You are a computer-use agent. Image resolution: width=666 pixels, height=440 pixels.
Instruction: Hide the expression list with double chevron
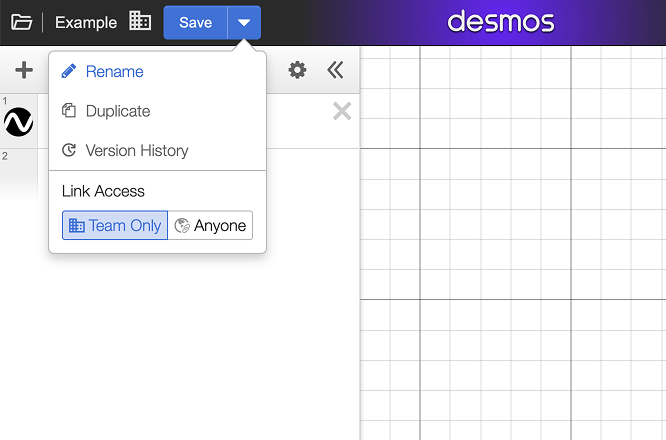point(335,70)
